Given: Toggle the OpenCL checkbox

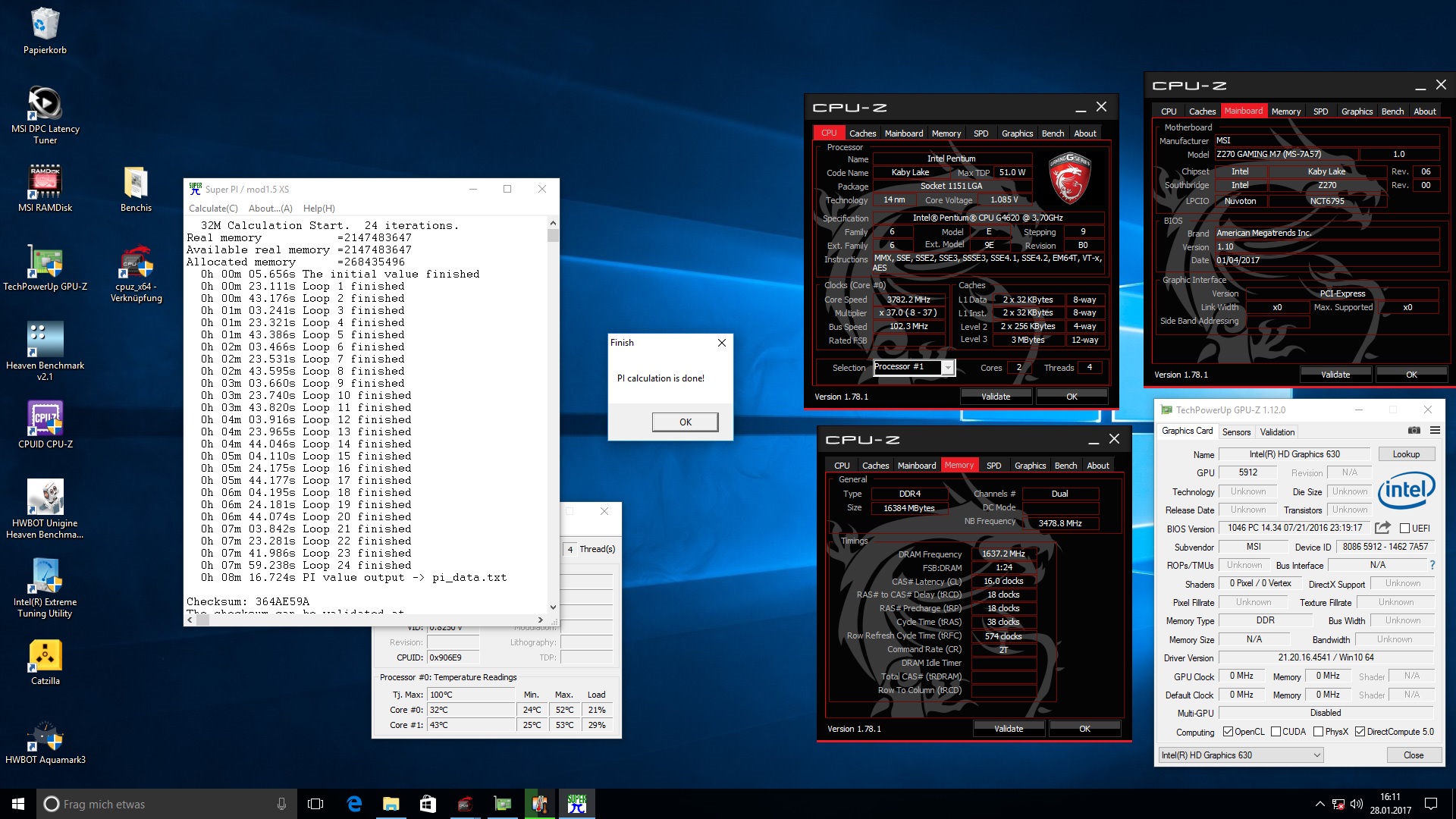Looking at the screenshot, I should coord(1228,732).
